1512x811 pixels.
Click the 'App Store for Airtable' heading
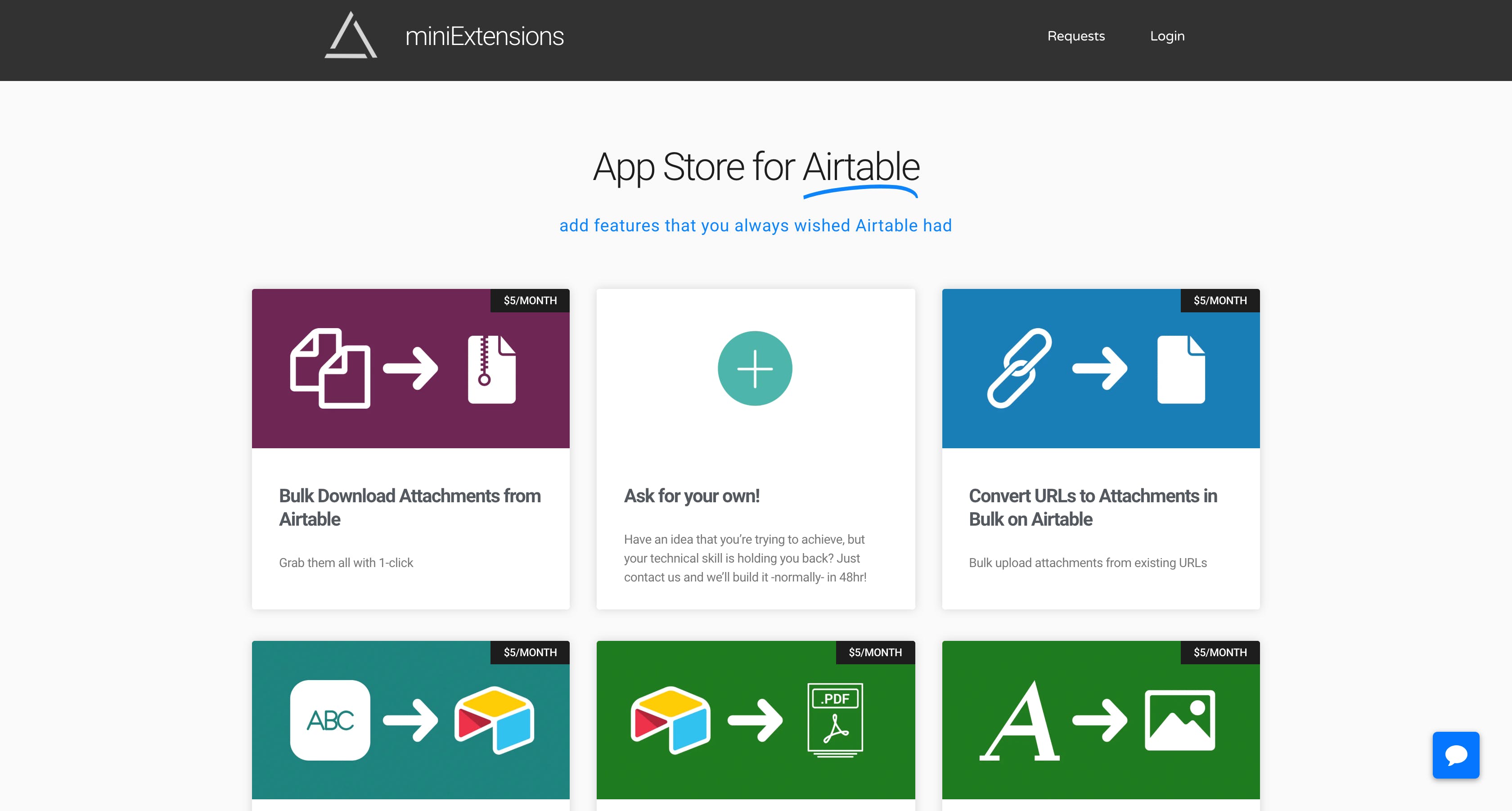(756, 167)
